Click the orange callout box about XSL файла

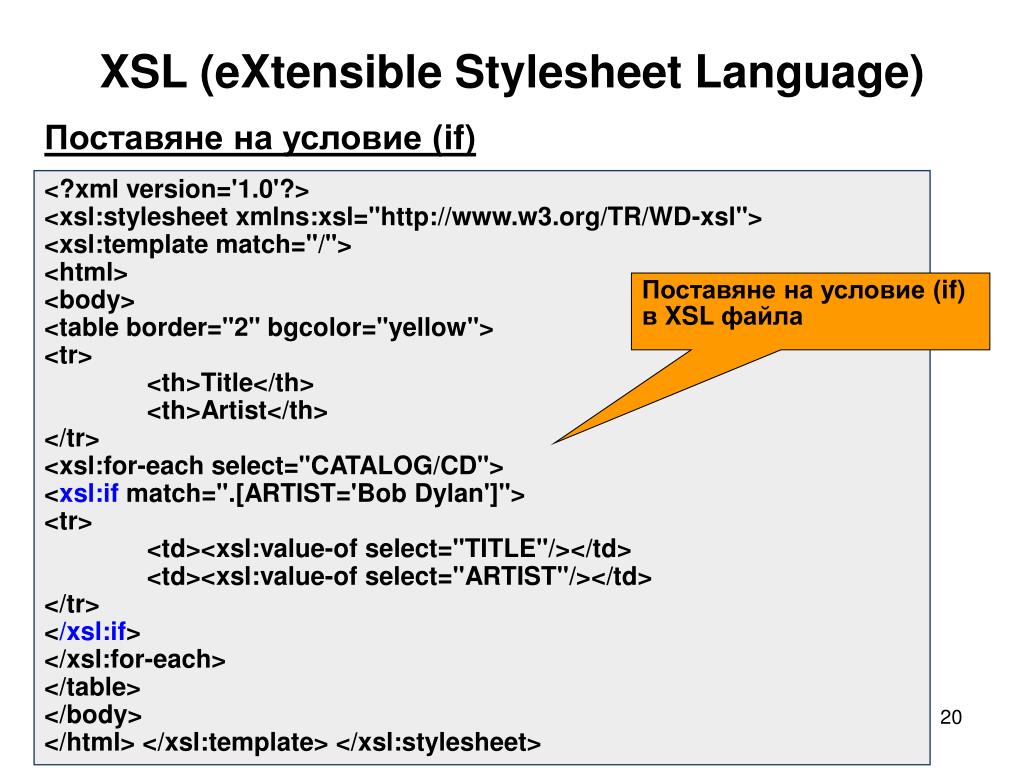[x=810, y=312]
